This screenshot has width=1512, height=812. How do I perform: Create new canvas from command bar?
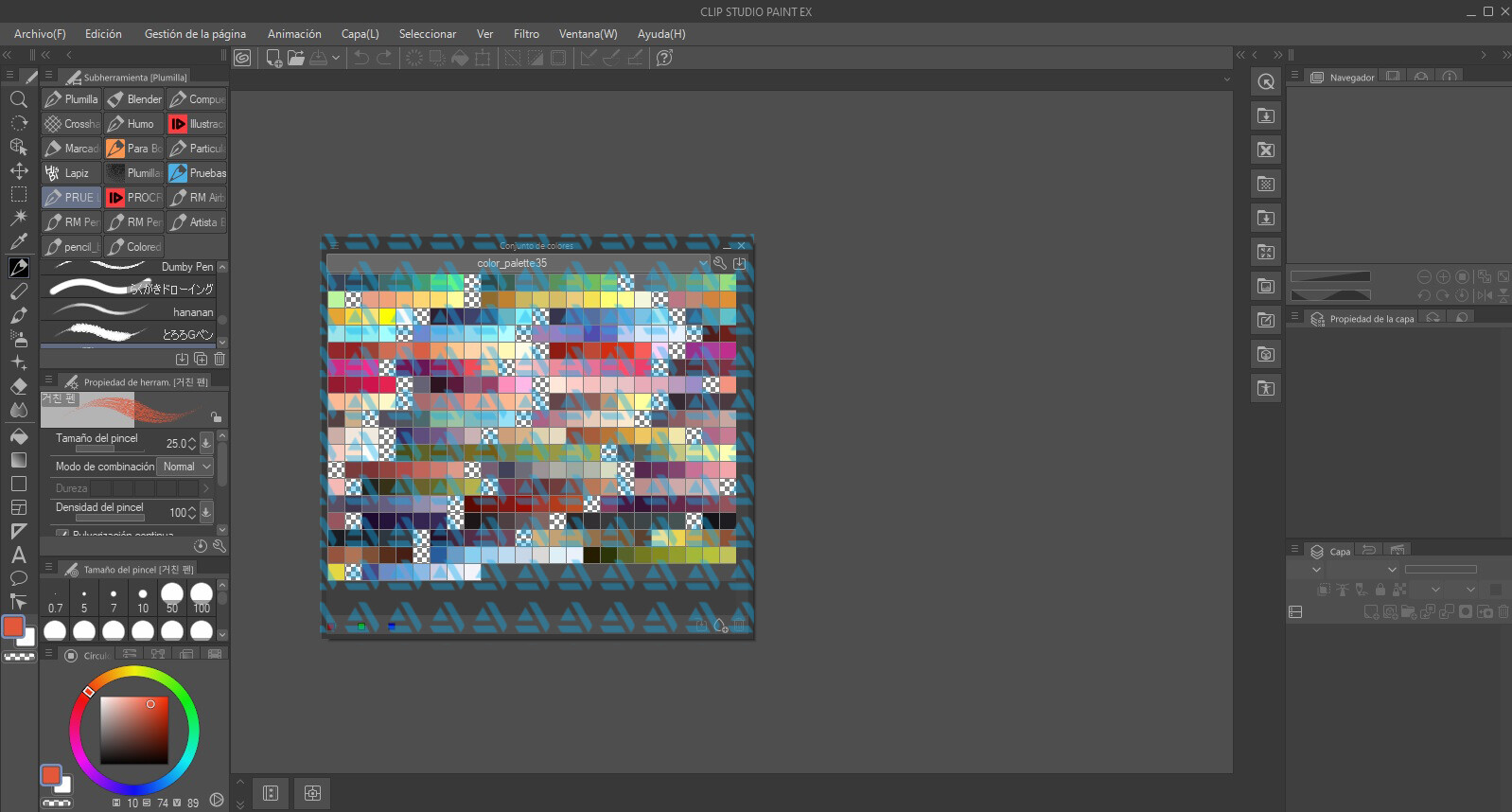coord(273,58)
